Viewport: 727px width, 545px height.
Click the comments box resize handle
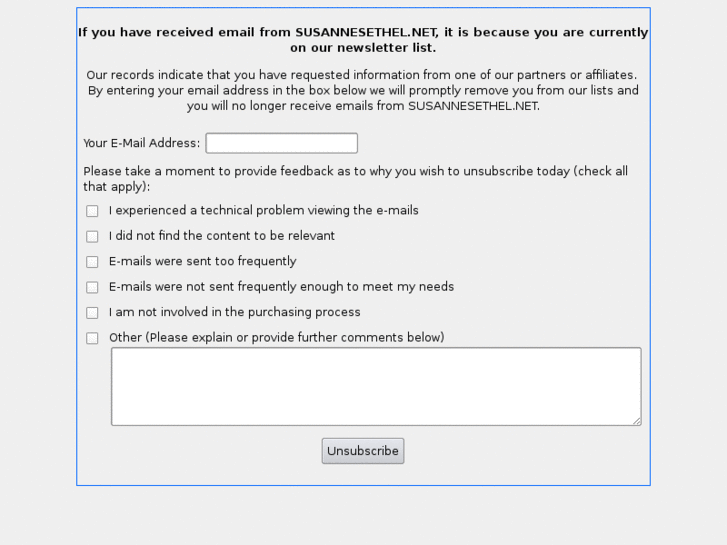pos(636,421)
